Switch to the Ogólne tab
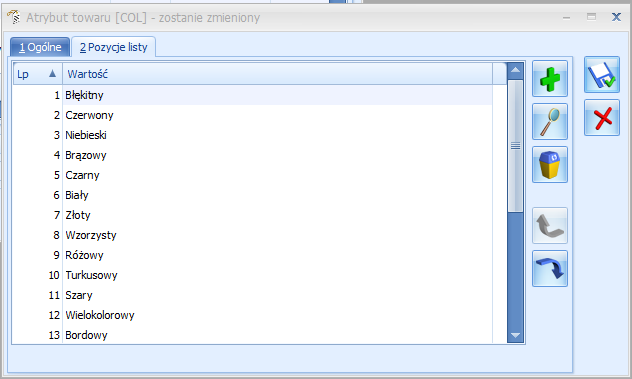The image size is (632, 379). pyautogui.click(x=40, y=47)
